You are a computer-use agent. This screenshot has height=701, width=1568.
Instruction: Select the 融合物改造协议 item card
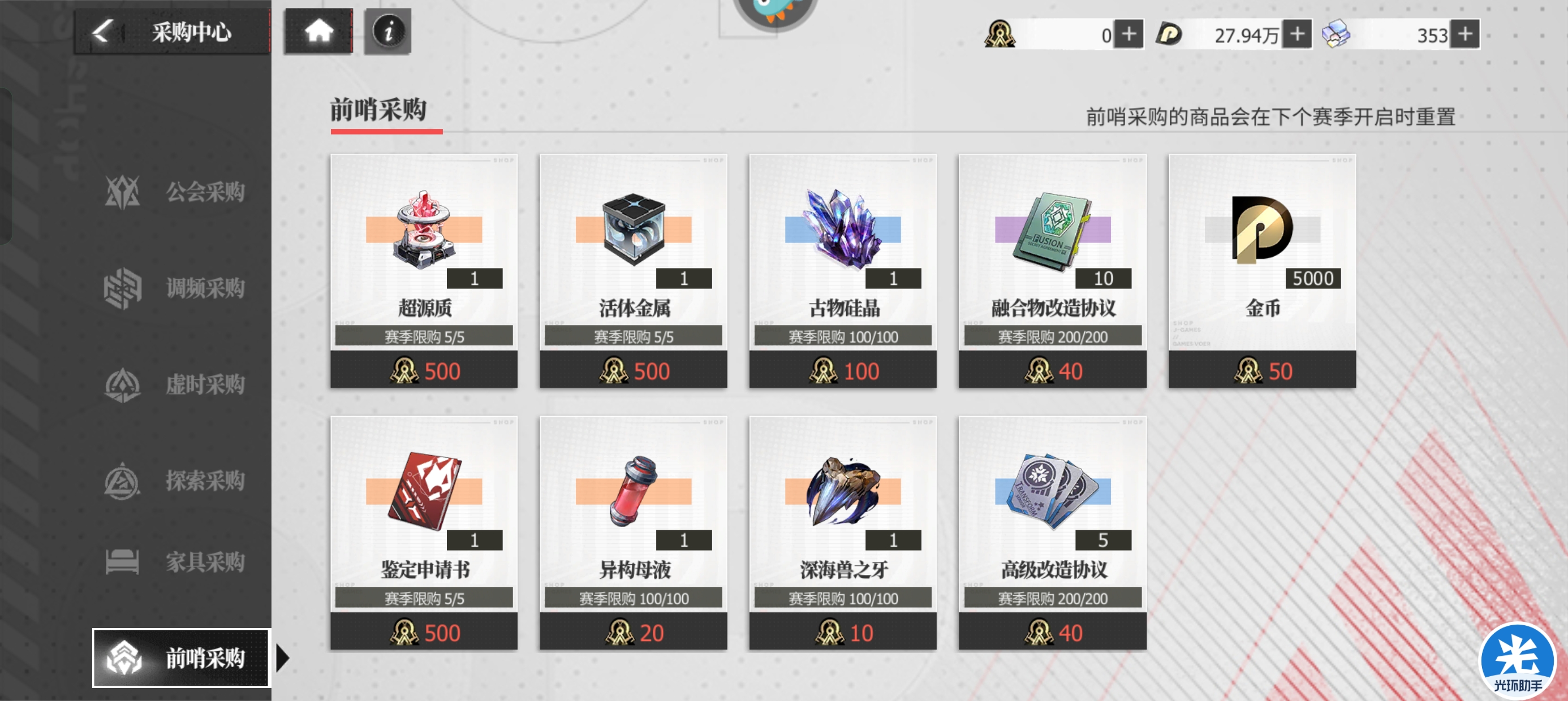tap(1053, 271)
